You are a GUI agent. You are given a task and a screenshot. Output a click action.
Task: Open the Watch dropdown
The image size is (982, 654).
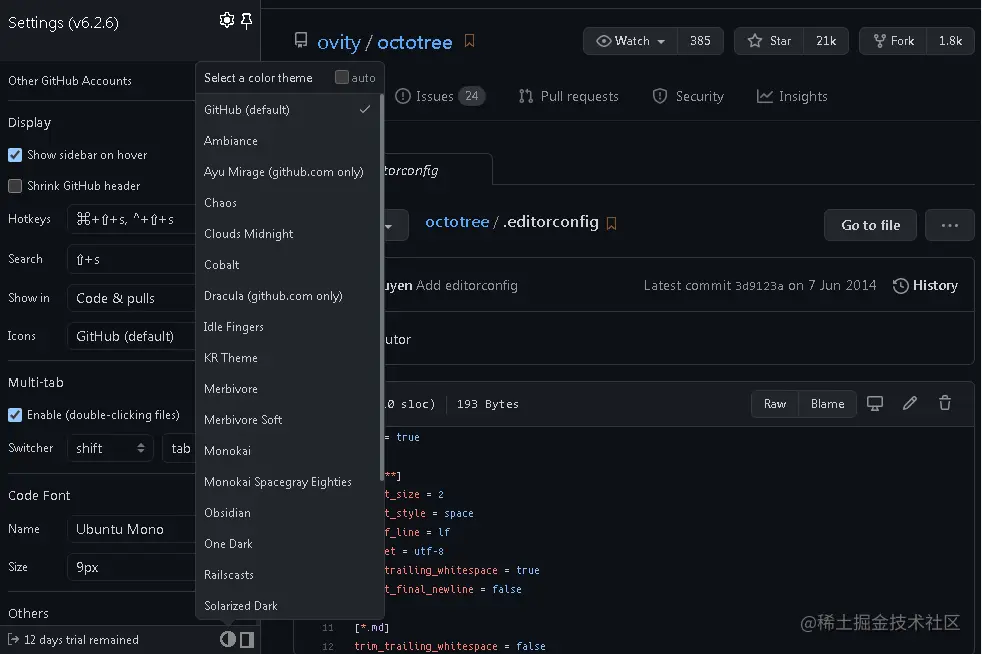[x=631, y=41]
